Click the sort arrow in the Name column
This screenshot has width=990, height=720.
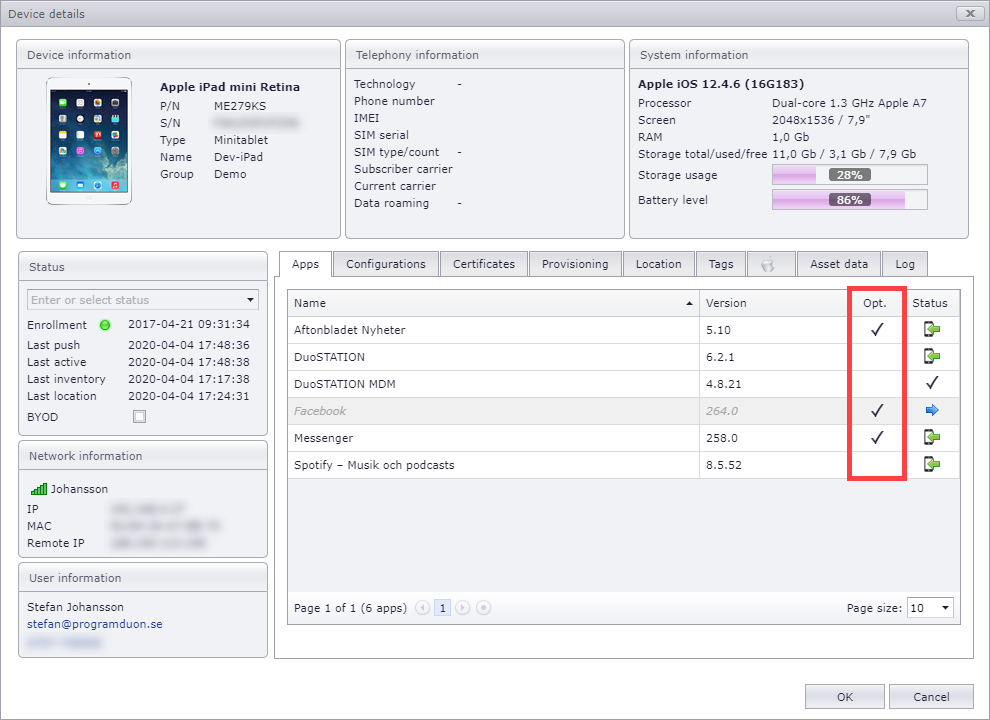pos(689,303)
